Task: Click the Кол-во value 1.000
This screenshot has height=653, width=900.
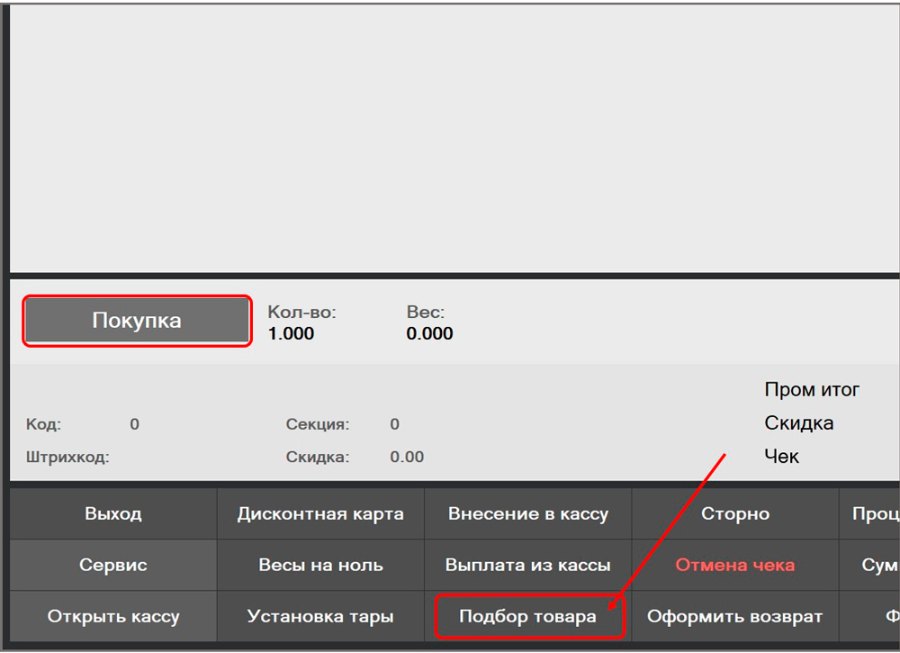Action: click(x=291, y=333)
